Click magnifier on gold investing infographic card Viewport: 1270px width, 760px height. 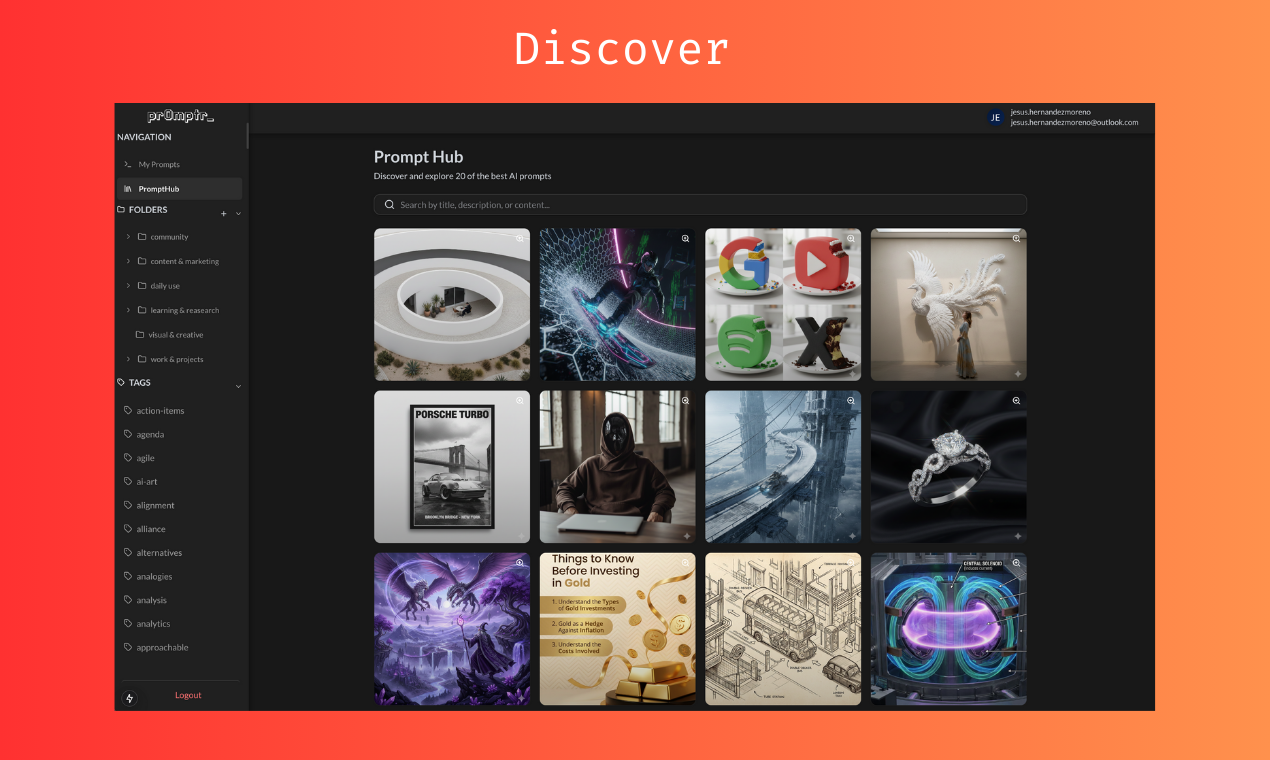point(686,563)
